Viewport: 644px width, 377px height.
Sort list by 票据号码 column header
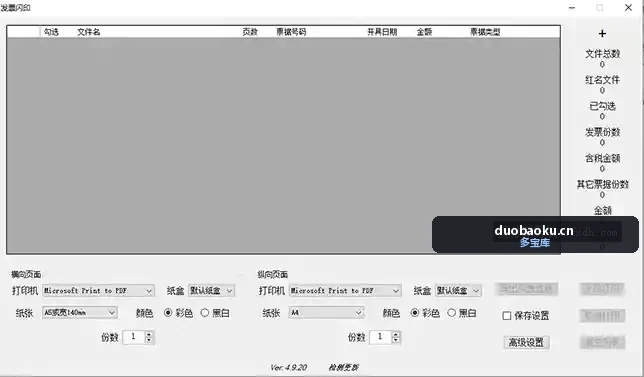(291, 32)
